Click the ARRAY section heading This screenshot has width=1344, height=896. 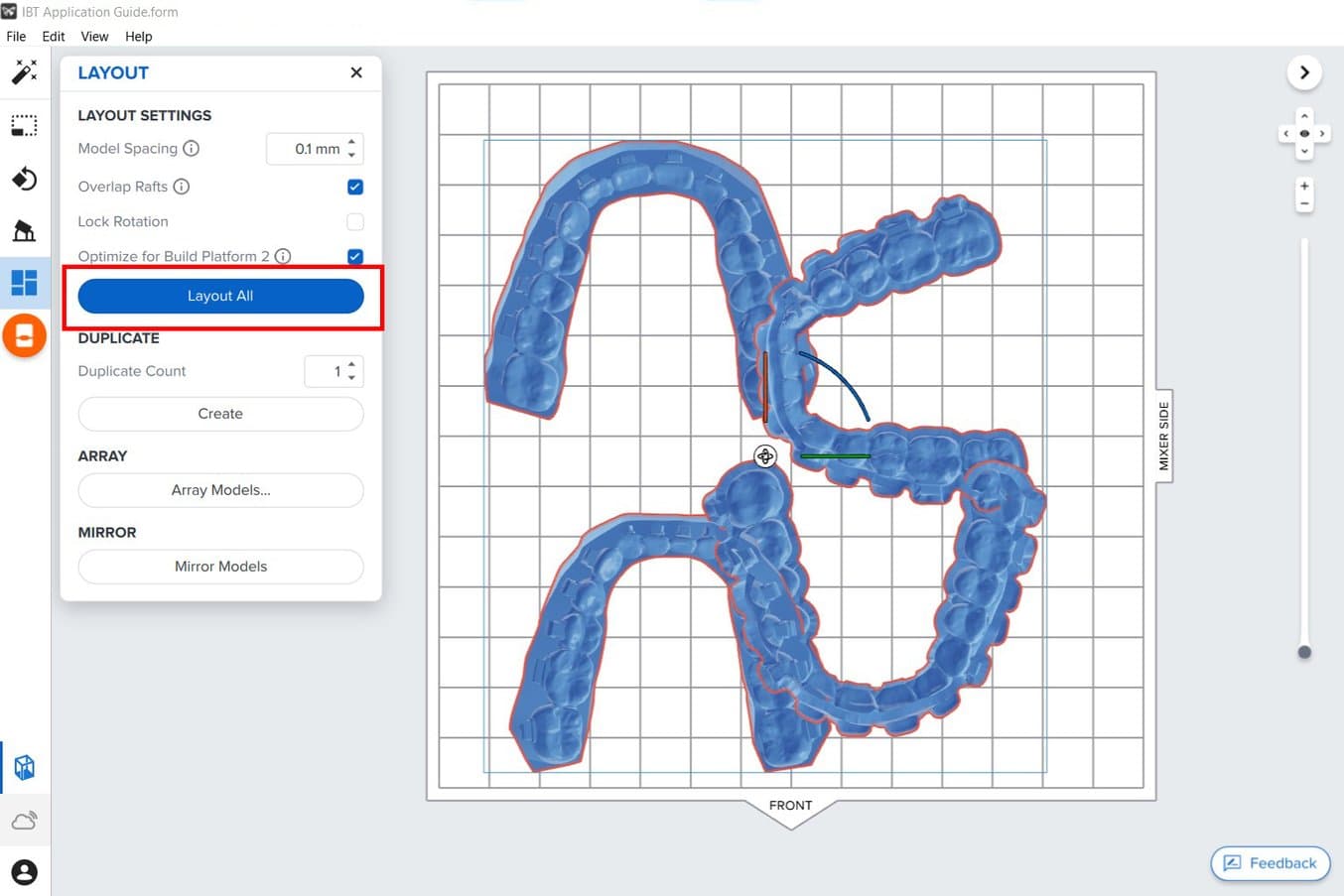[102, 456]
